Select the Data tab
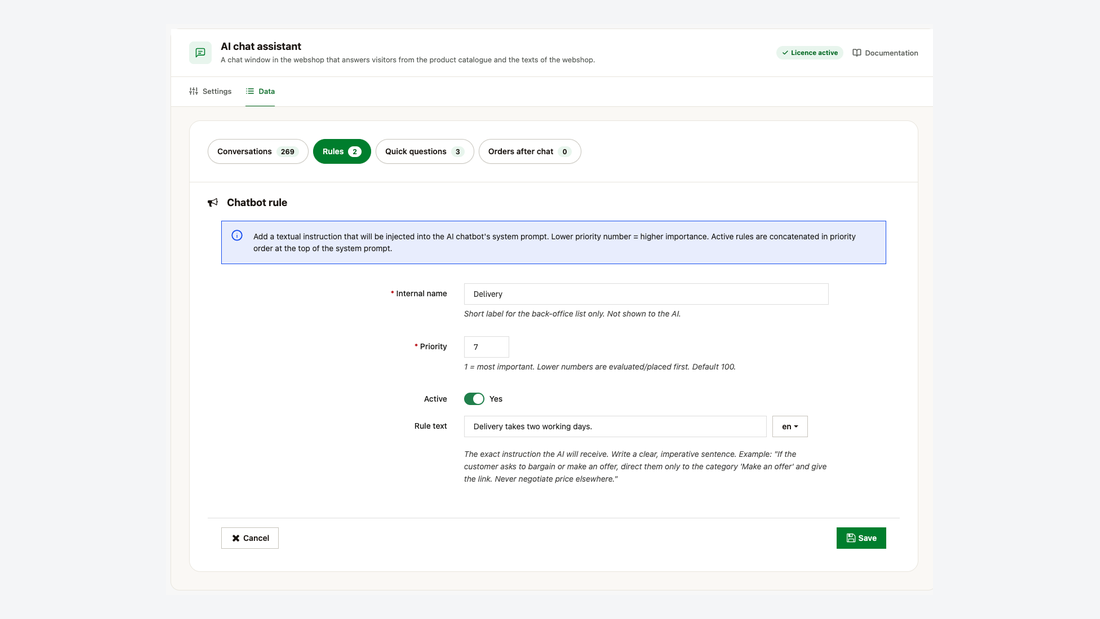Viewport: 1100px width, 619px height. (x=260, y=91)
